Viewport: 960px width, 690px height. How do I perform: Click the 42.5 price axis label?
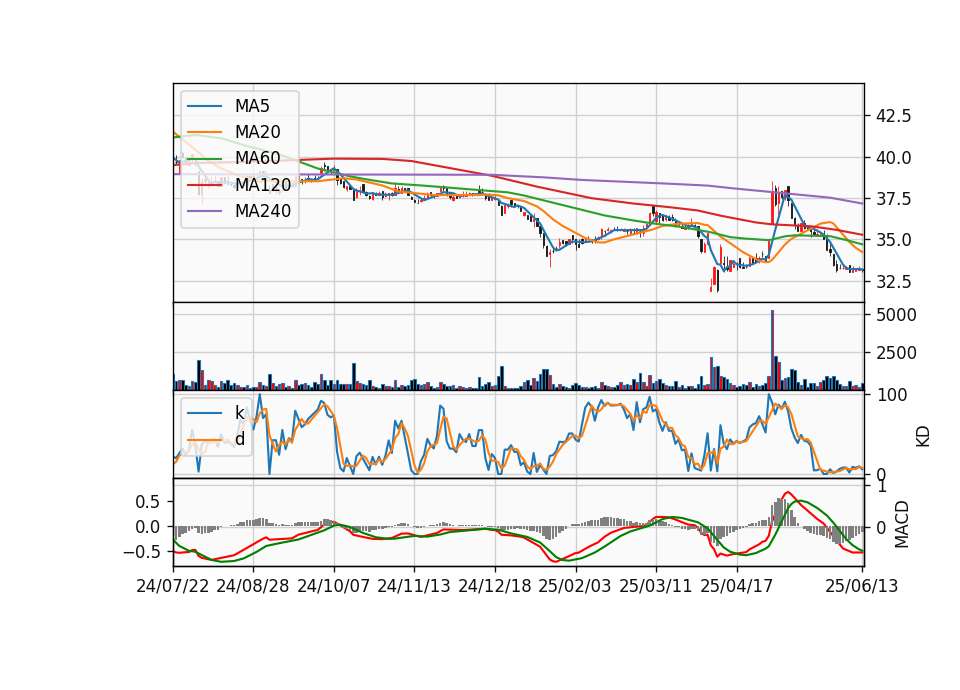pyautogui.click(x=894, y=116)
